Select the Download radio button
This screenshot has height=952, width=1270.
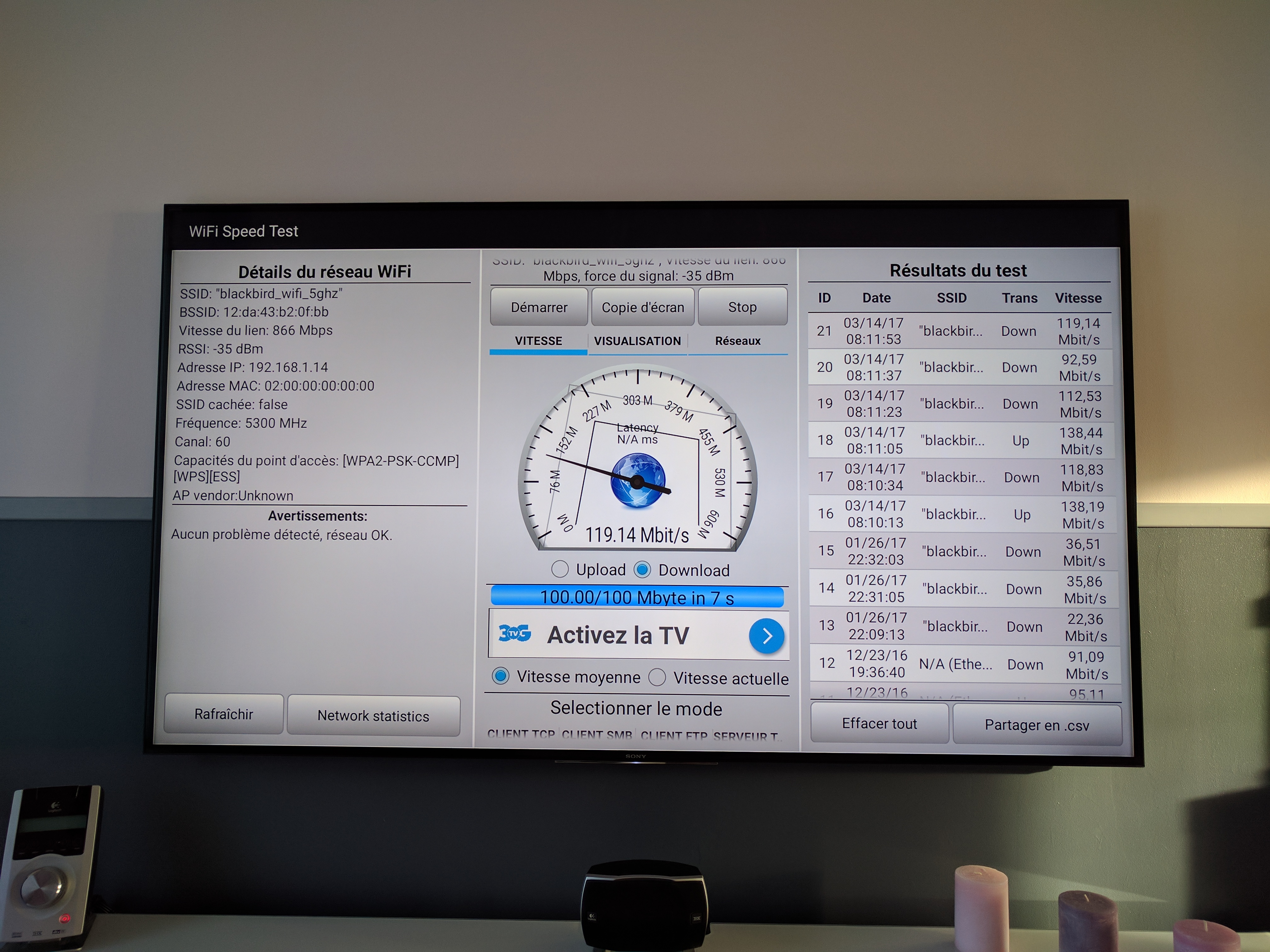[x=643, y=570]
